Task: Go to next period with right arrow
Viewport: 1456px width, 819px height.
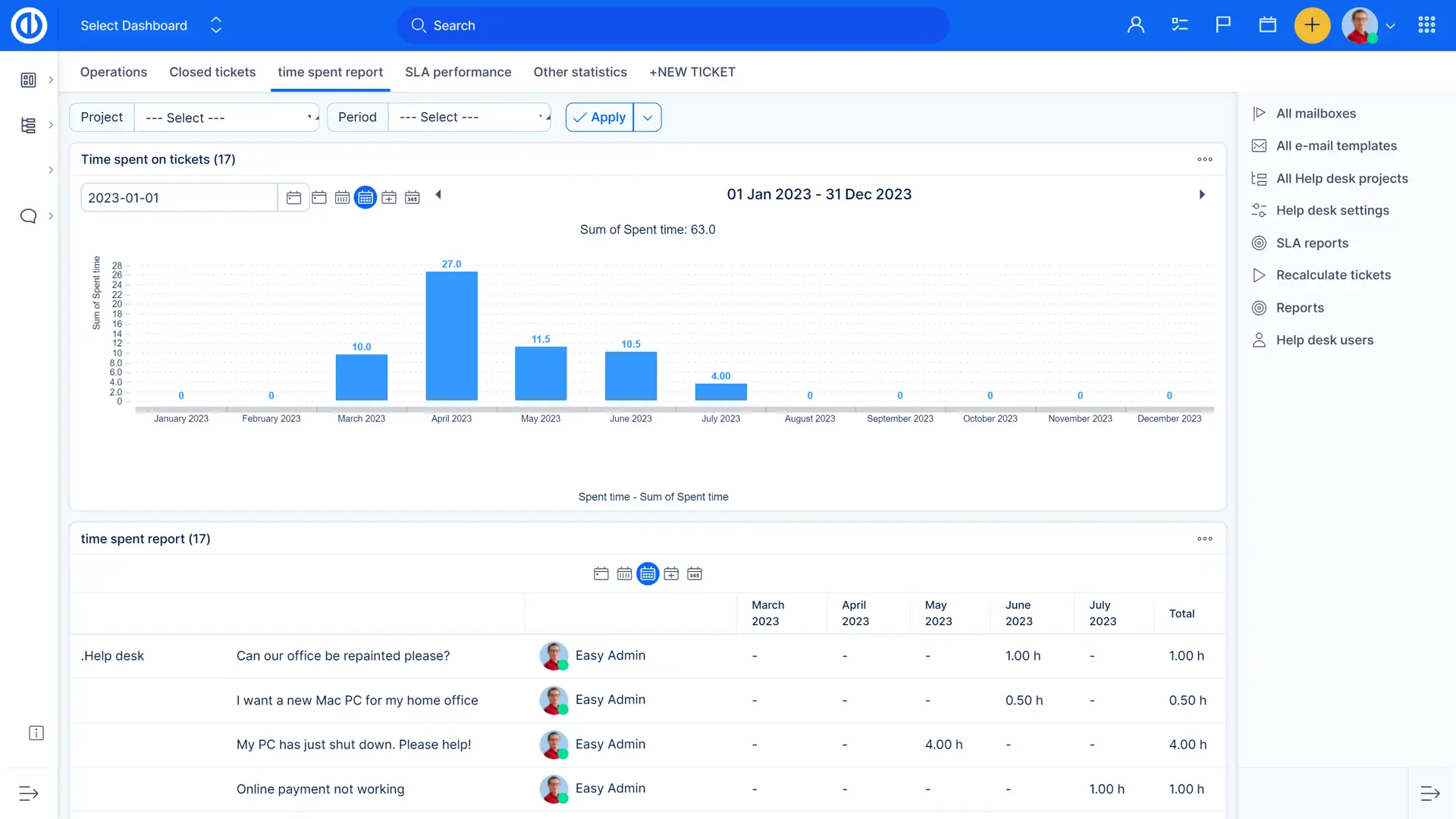Action: pyautogui.click(x=1201, y=195)
